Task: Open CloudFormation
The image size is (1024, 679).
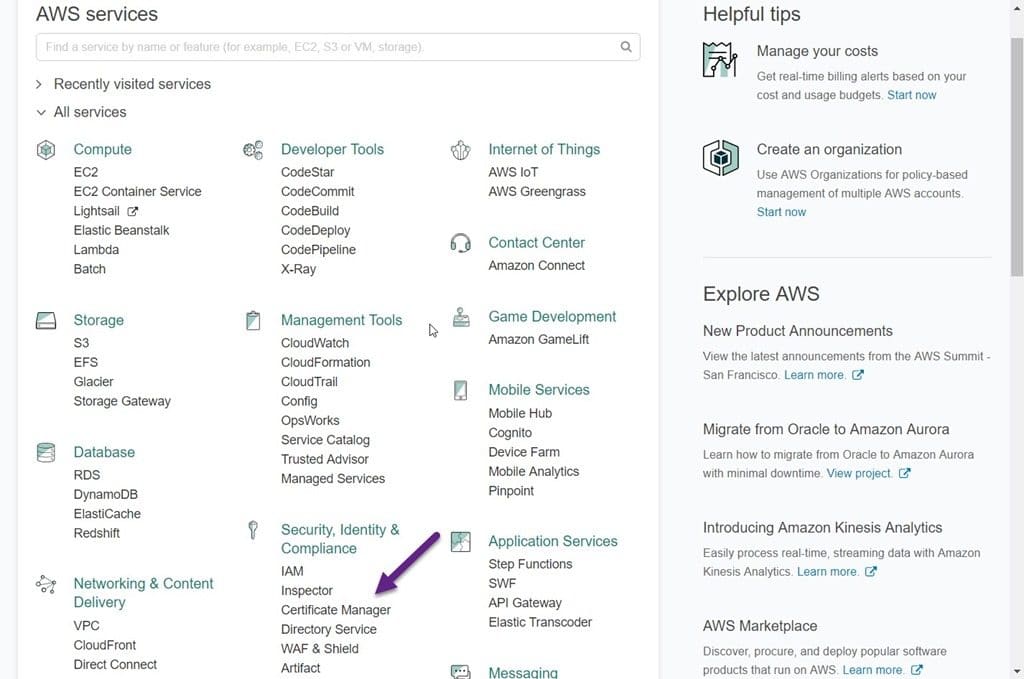Action: click(325, 363)
